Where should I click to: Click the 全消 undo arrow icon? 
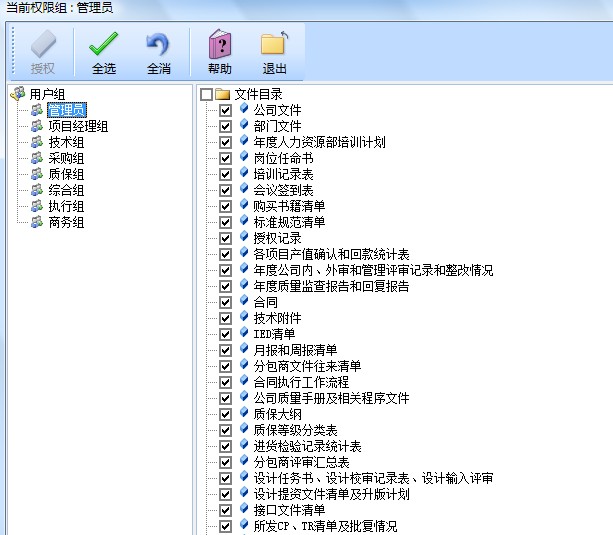click(158, 44)
